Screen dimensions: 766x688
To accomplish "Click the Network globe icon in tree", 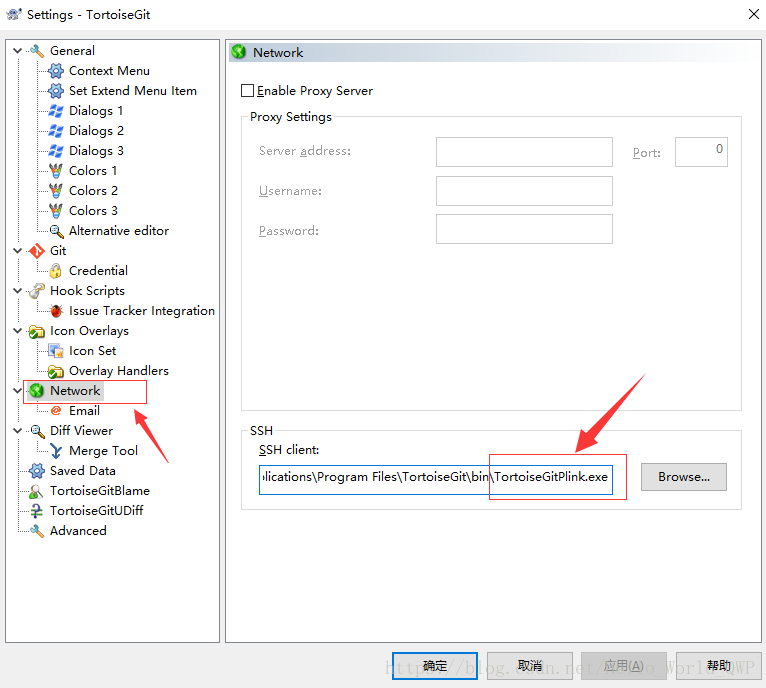I will click(x=37, y=391).
